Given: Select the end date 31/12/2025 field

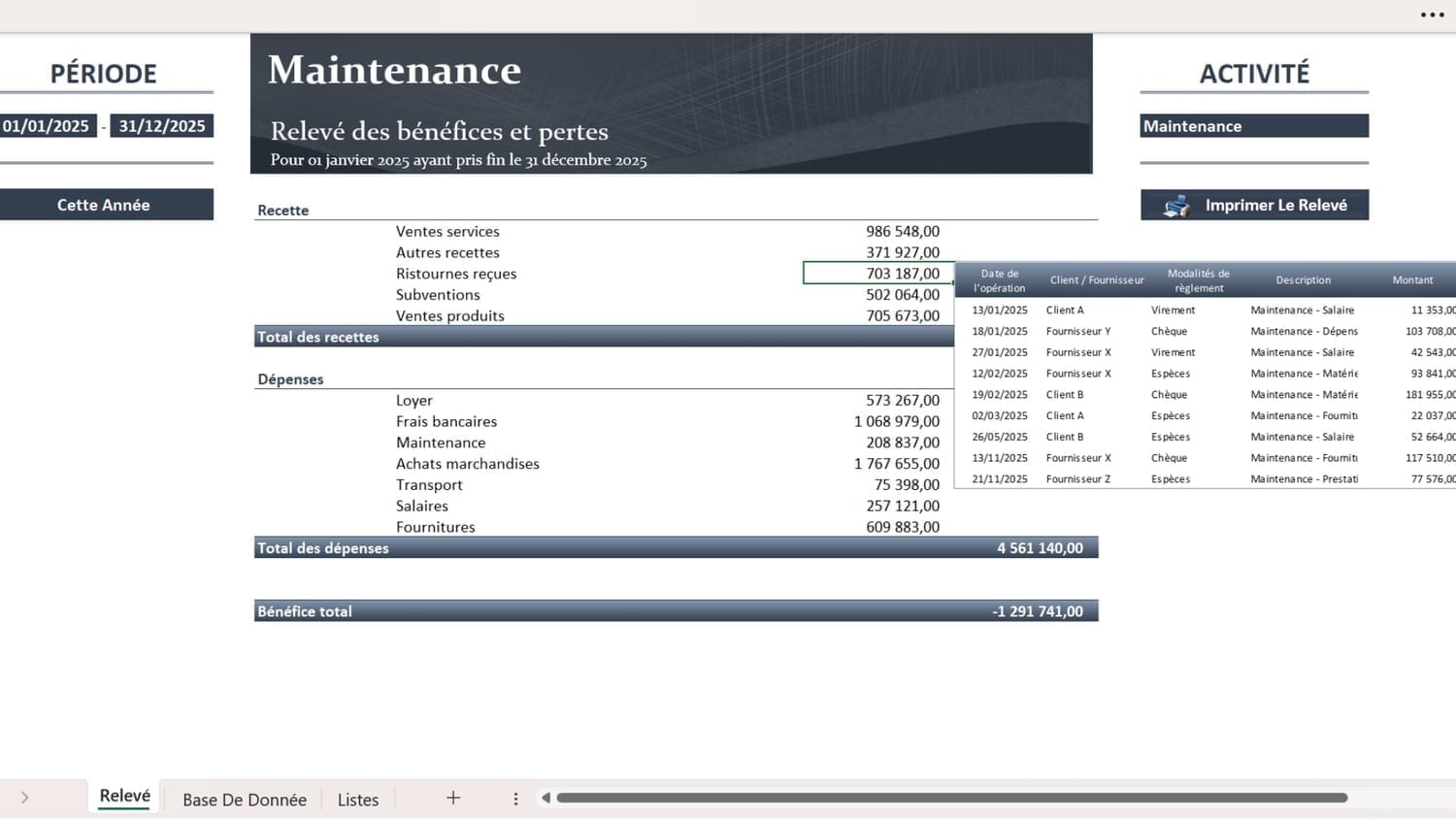Looking at the screenshot, I should tap(162, 126).
